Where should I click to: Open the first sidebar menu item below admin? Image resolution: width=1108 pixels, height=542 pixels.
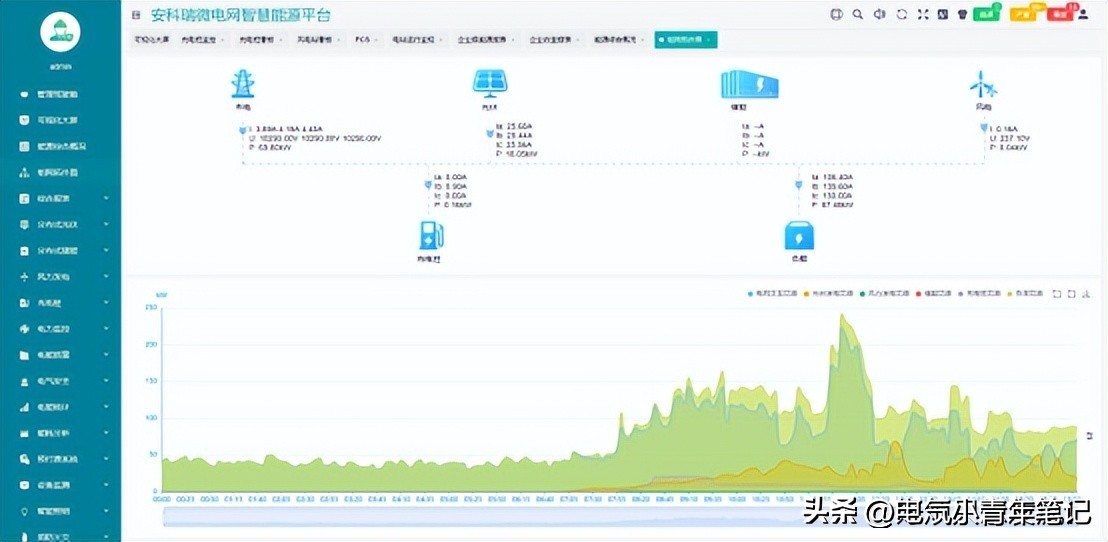60,93
